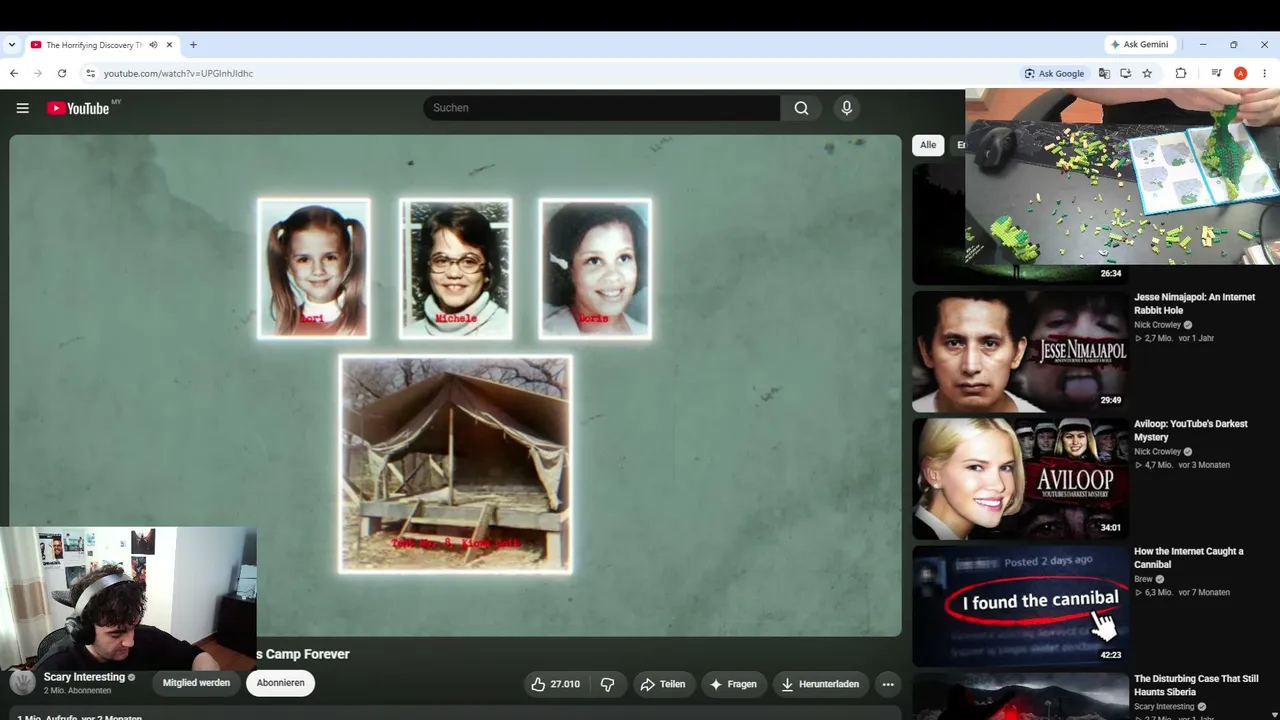This screenshot has height=720, width=1280.
Task: Click the video title ending Camp Forever
Action: click(303, 654)
